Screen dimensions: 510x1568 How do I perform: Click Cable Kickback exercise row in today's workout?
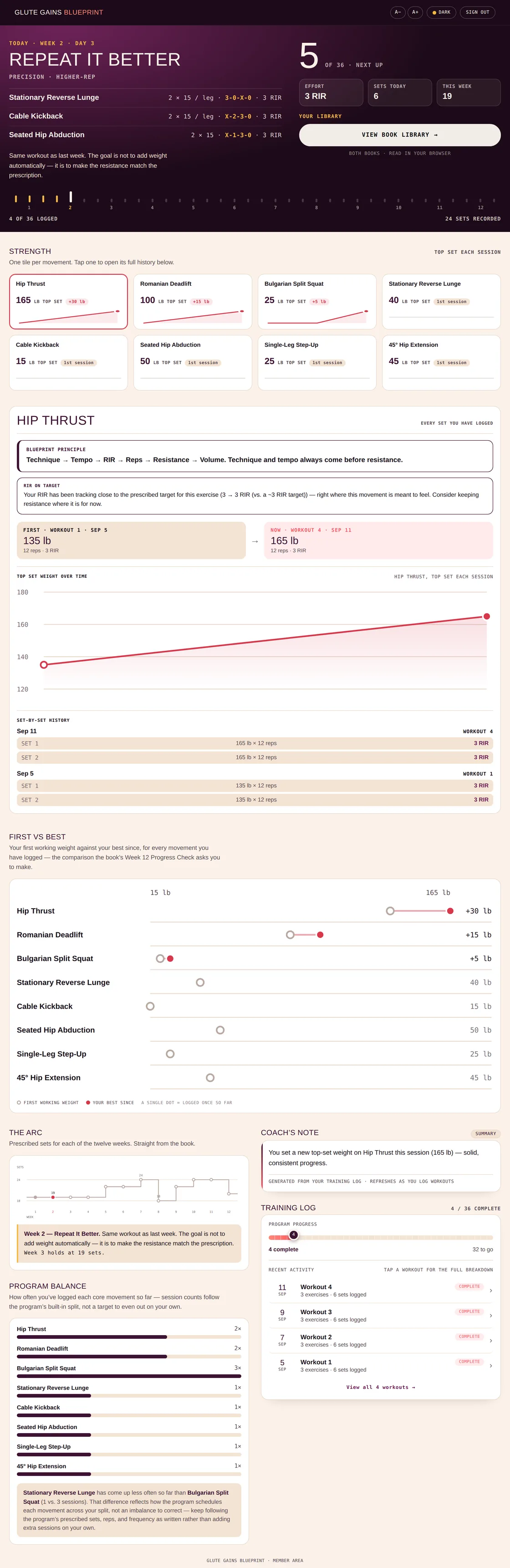(145, 116)
